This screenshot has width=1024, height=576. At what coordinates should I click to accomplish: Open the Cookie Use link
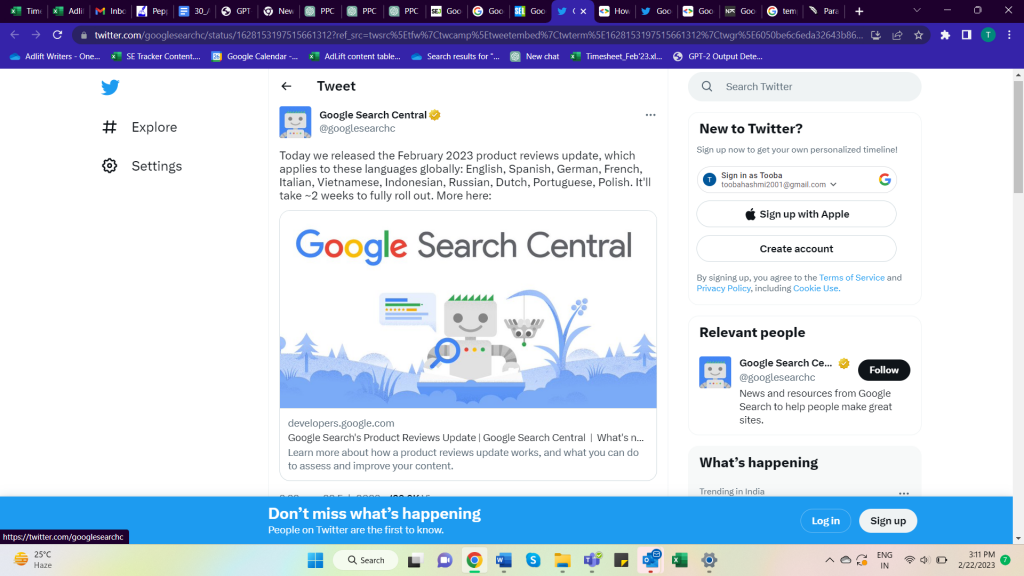click(816, 288)
